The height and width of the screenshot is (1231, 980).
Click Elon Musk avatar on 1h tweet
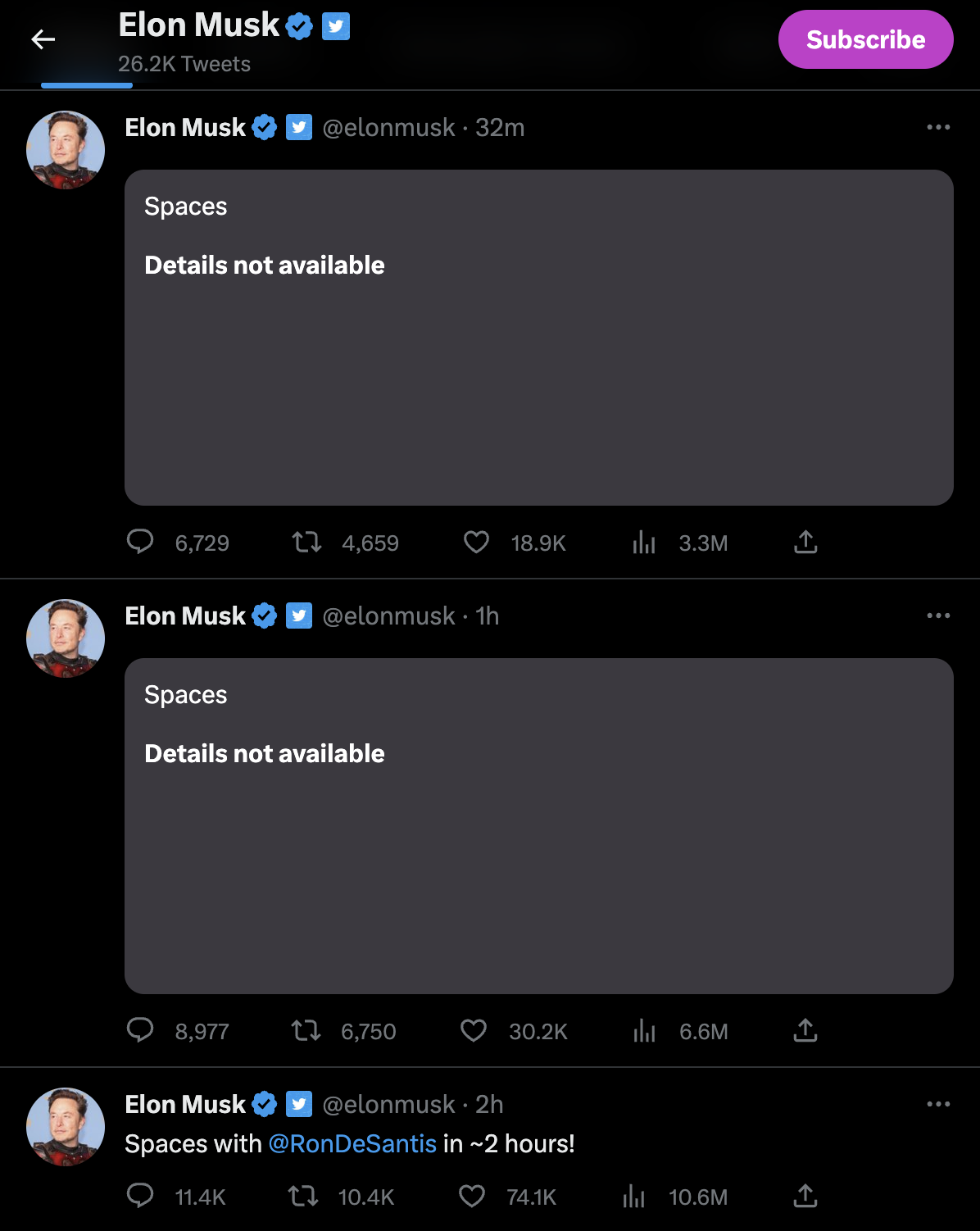coord(66,638)
